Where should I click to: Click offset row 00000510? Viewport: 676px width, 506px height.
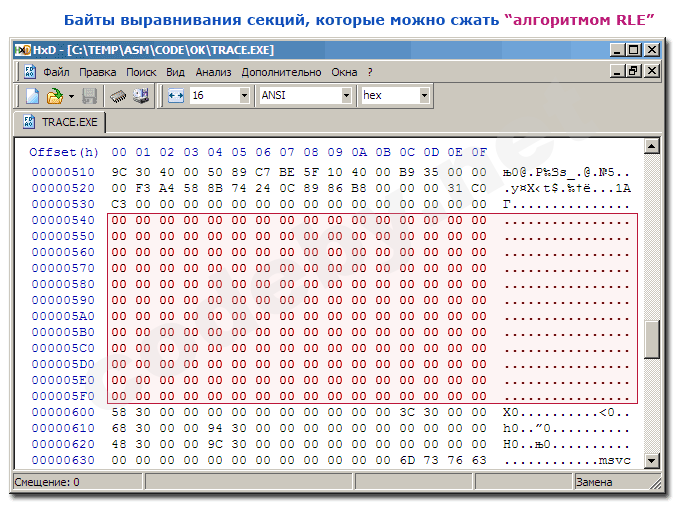point(63,172)
